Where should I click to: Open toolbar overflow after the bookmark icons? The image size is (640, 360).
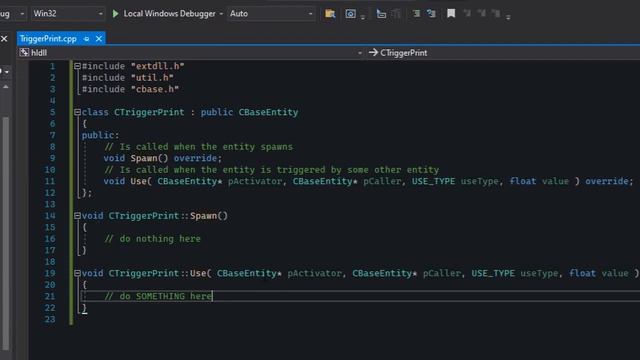pyautogui.click(x=508, y=17)
